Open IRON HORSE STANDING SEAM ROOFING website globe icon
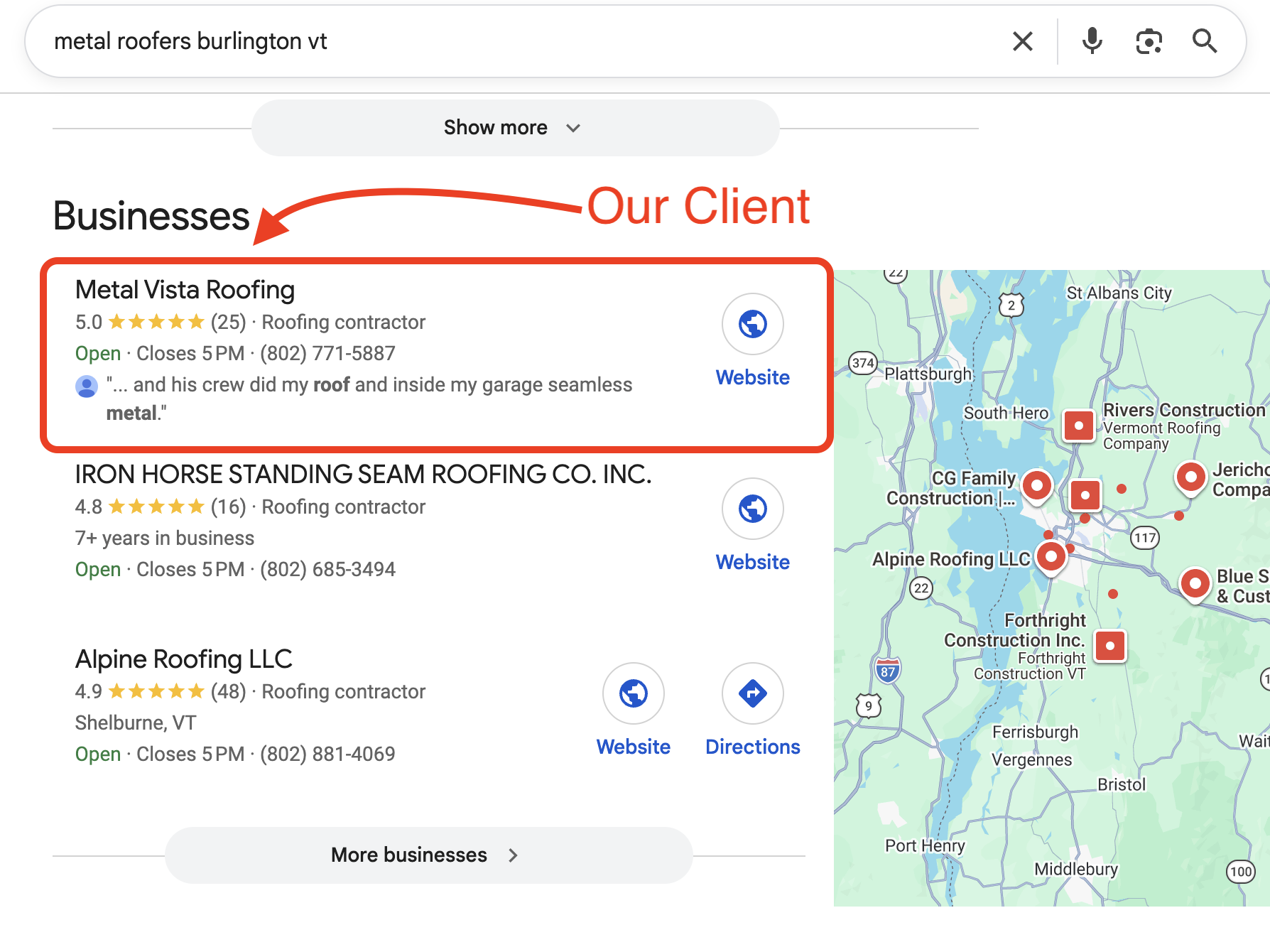This screenshot has width=1270, height=952. coord(753,509)
